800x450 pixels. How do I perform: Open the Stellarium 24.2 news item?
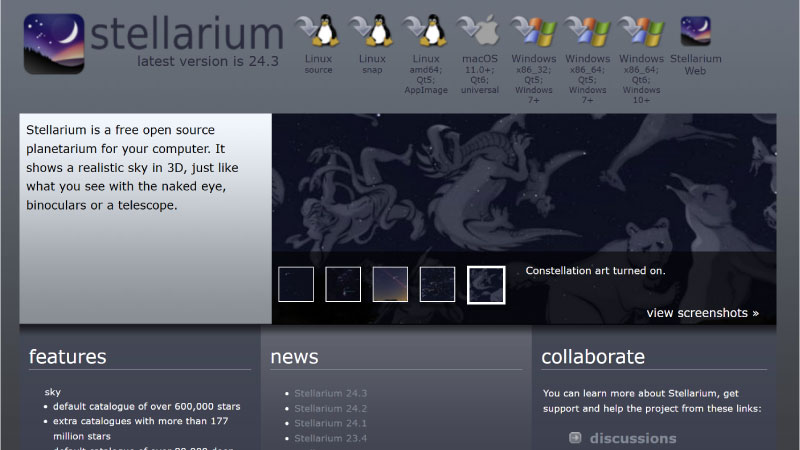click(331, 408)
